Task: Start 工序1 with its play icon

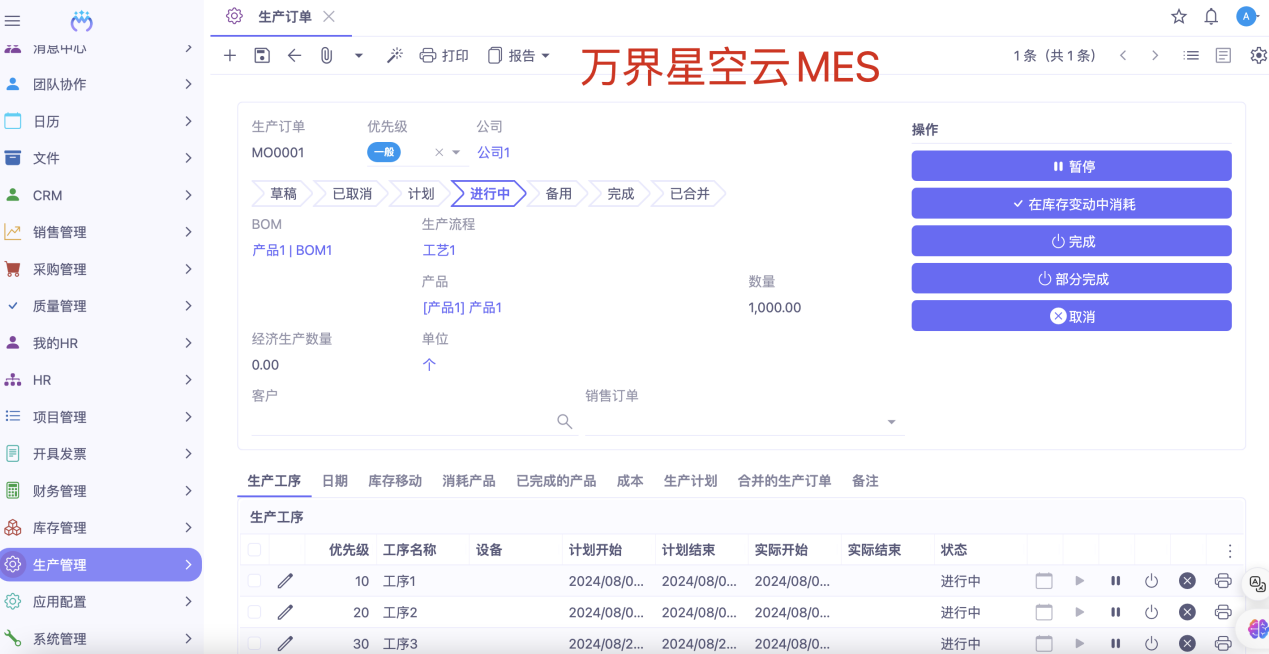Action: pos(1080,580)
